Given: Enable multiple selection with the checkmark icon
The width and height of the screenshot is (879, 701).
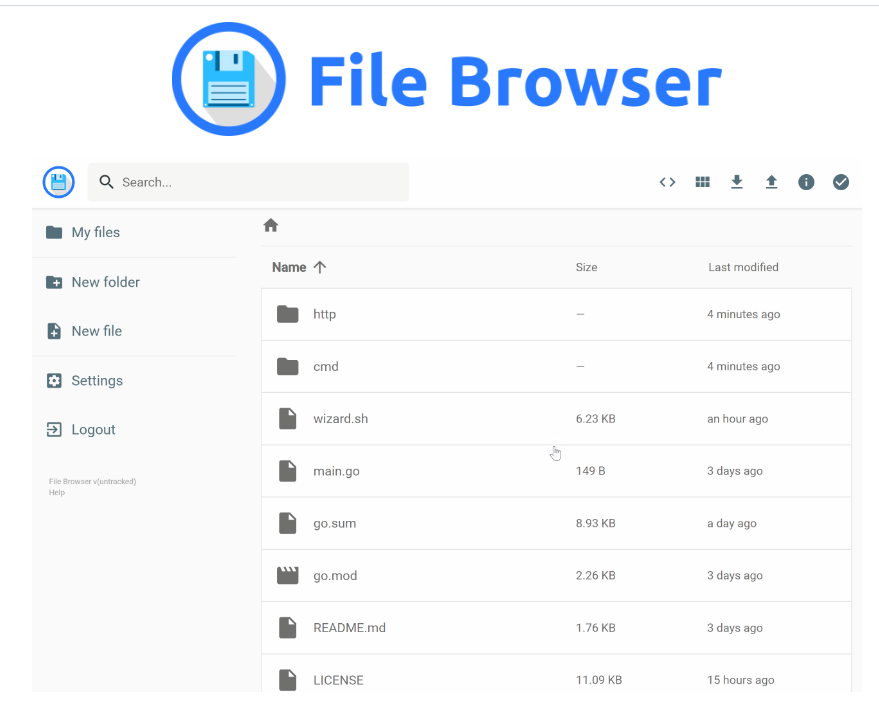Looking at the screenshot, I should coord(841,182).
